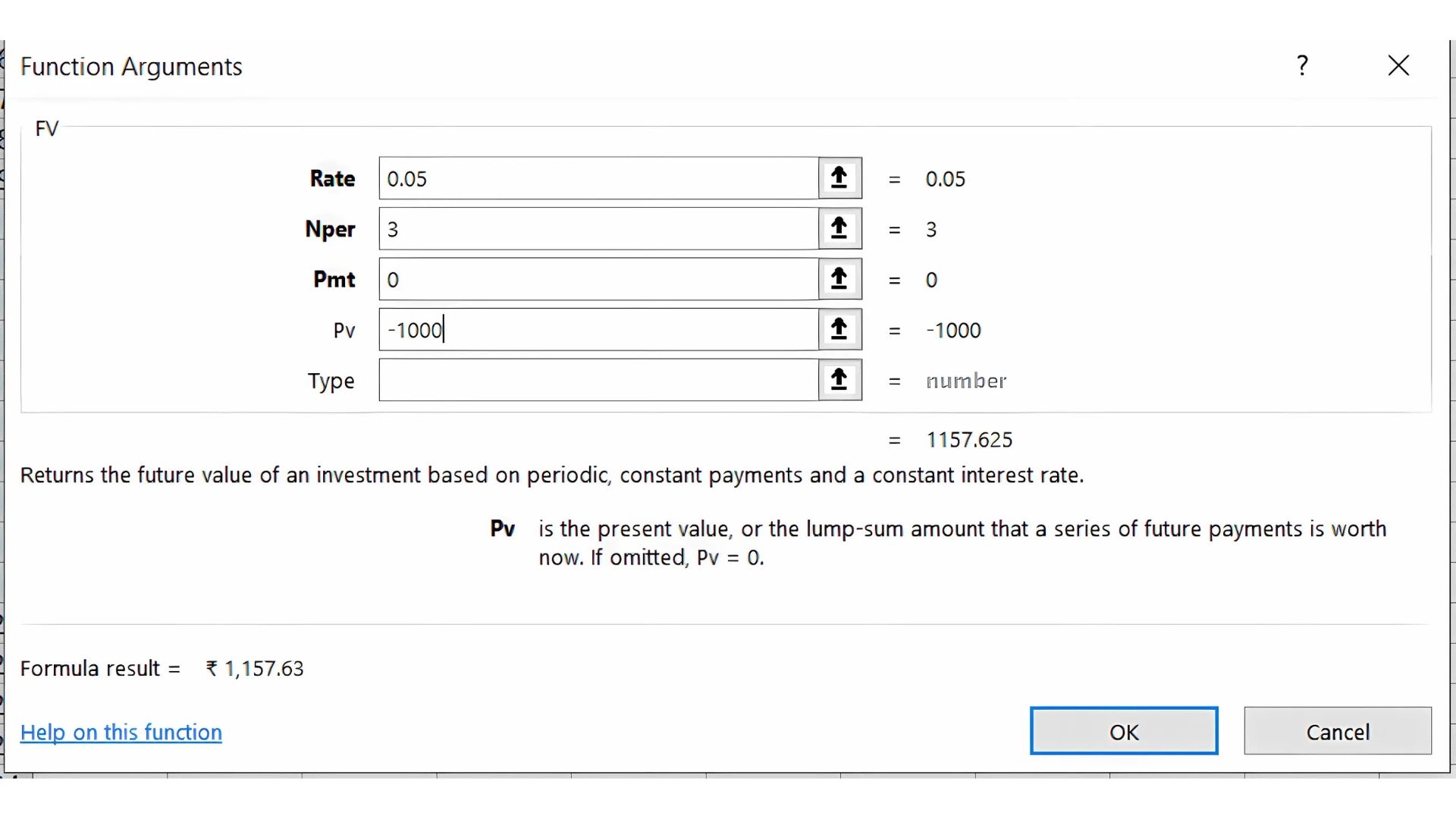The width and height of the screenshot is (1456, 819).
Task: Click the collapse dialog icon for Pv
Action: [839, 329]
